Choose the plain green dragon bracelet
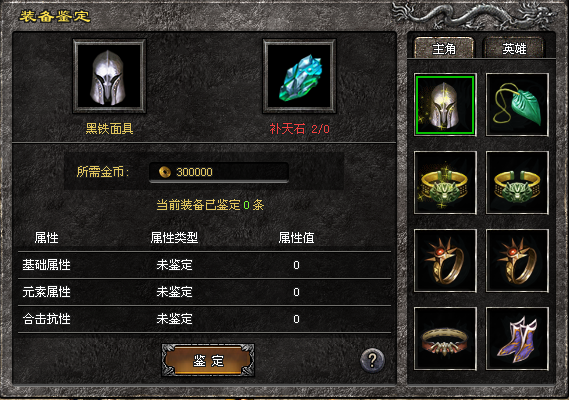 click(x=517, y=183)
